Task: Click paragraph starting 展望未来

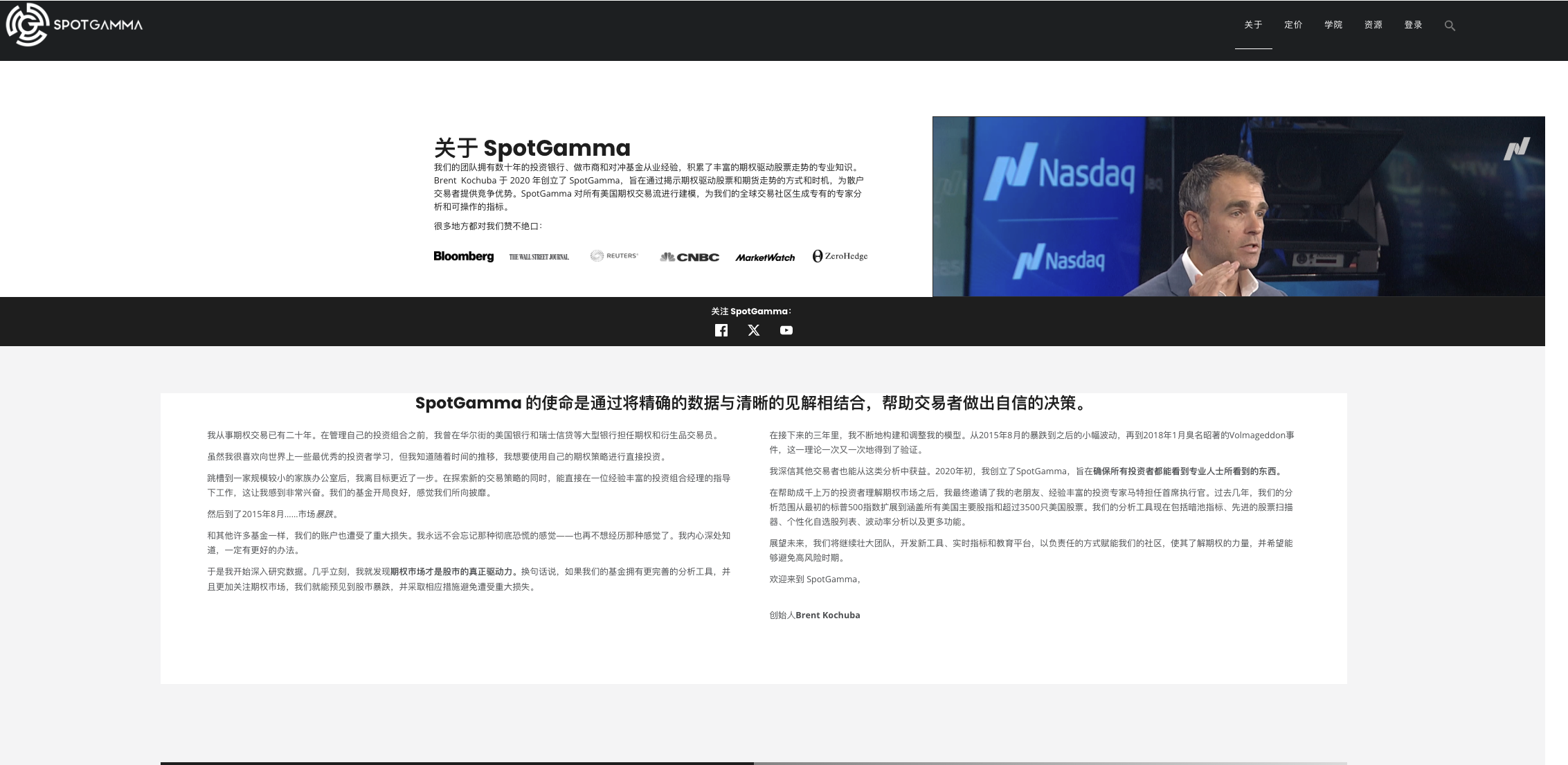Action: 1031,550
